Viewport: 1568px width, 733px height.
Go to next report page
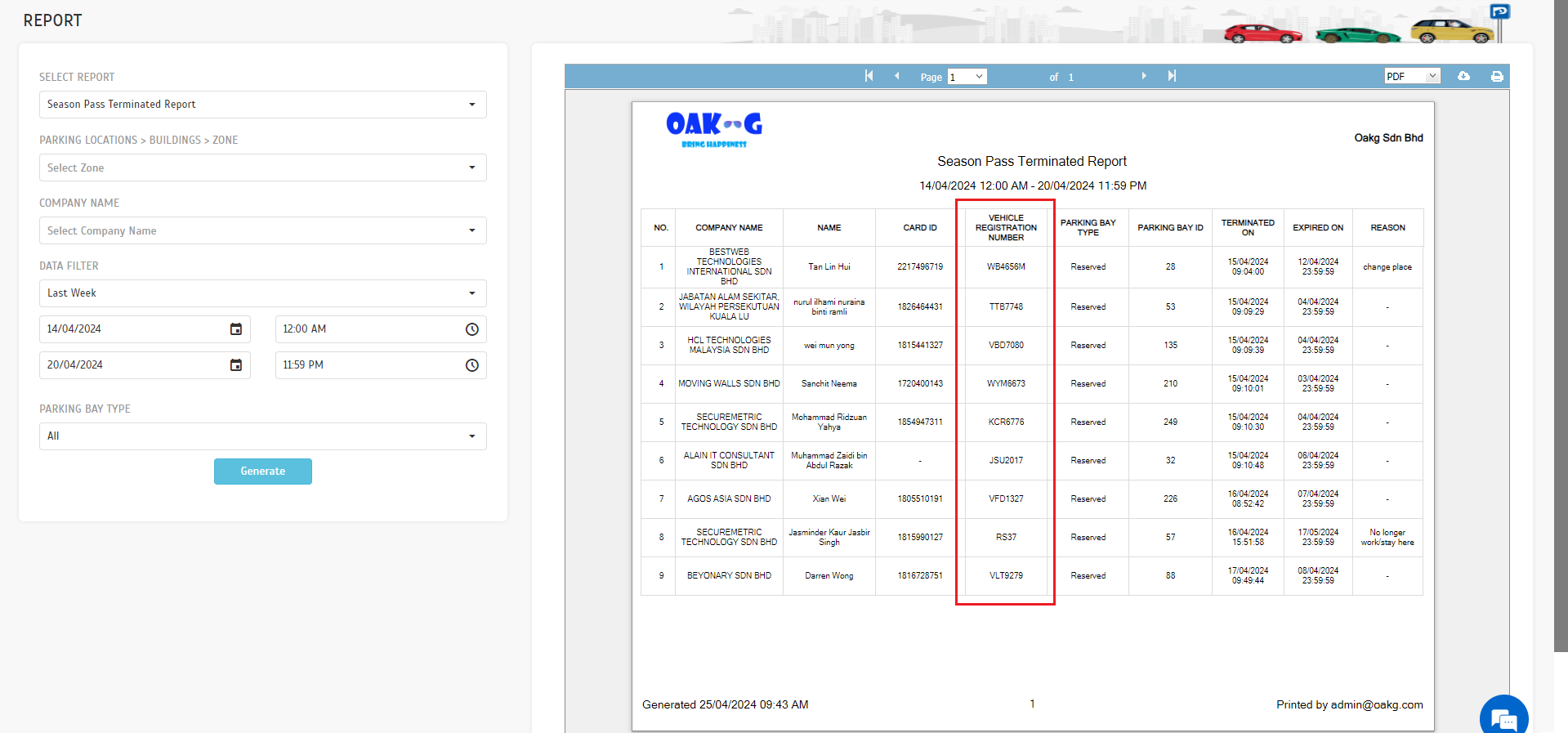[x=1144, y=76]
